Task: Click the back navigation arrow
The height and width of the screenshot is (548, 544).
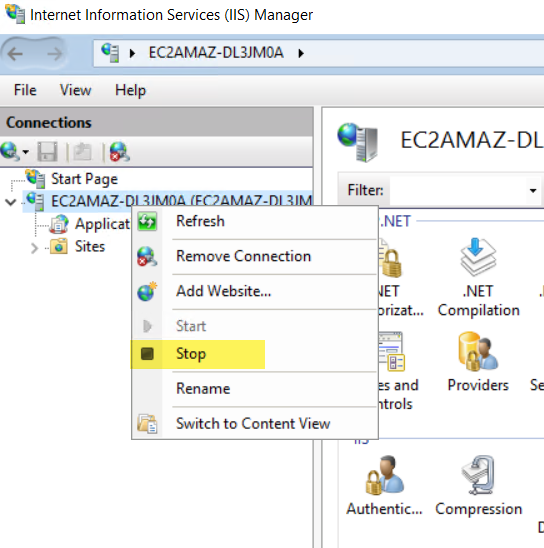Action: point(15,54)
